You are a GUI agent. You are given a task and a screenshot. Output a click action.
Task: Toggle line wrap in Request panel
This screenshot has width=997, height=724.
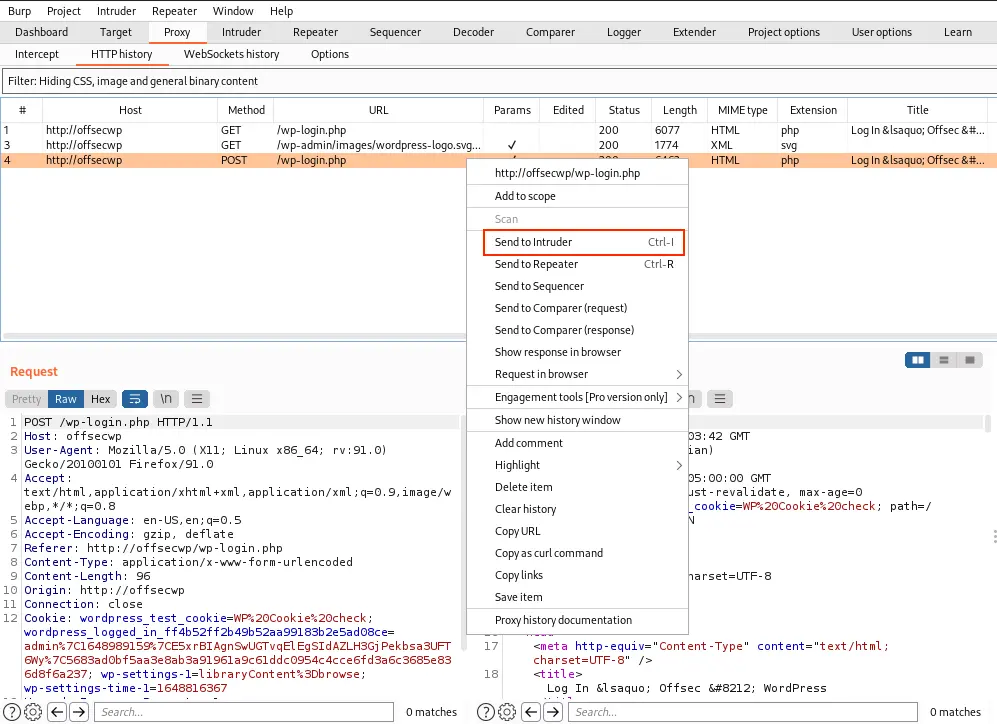click(x=135, y=399)
